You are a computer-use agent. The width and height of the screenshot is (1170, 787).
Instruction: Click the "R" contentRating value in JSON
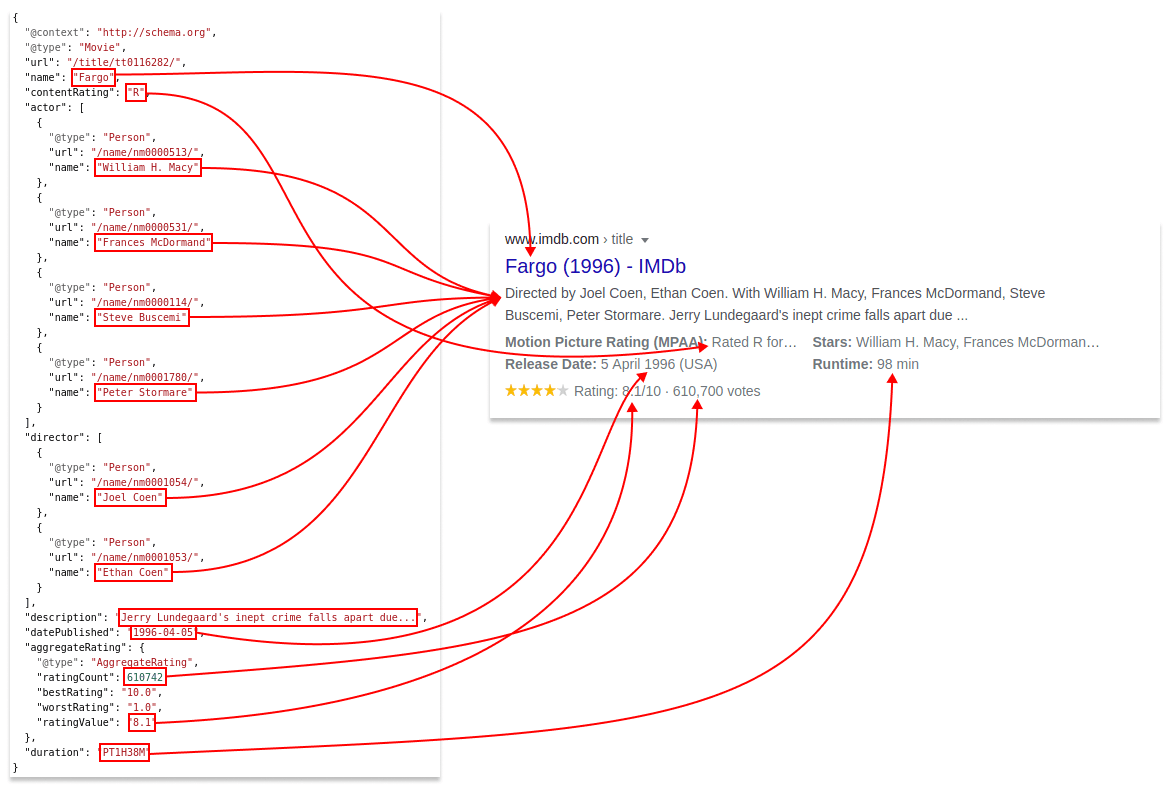(136, 93)
